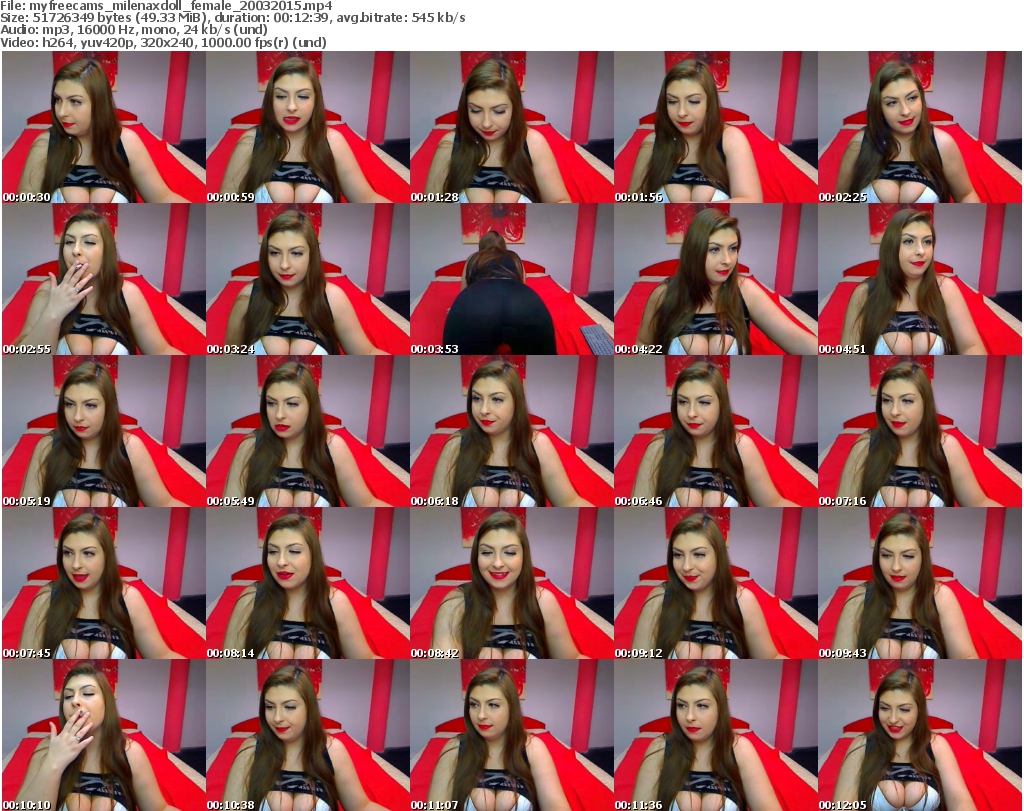Select the thumbnail marked 00:08:14
Screen dimensions: 1024x811
point(308,583)
